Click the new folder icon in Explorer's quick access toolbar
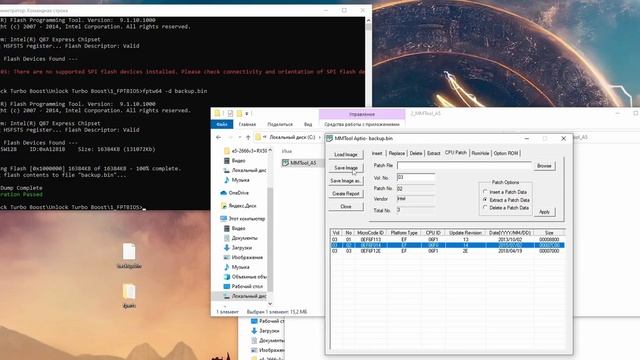 (x=239, y=113)
